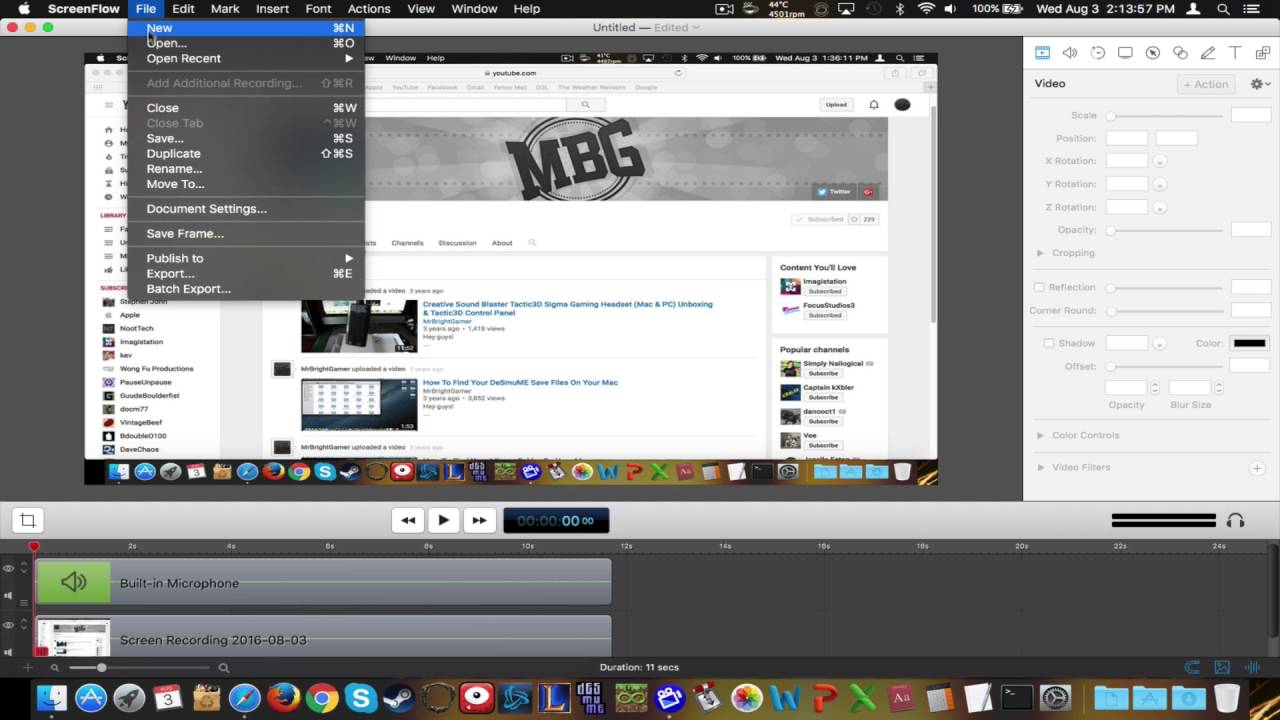Click the Wi-Fi status icon in menu bar
Screen dimensions: 1280x720
[x=926, y=9]
